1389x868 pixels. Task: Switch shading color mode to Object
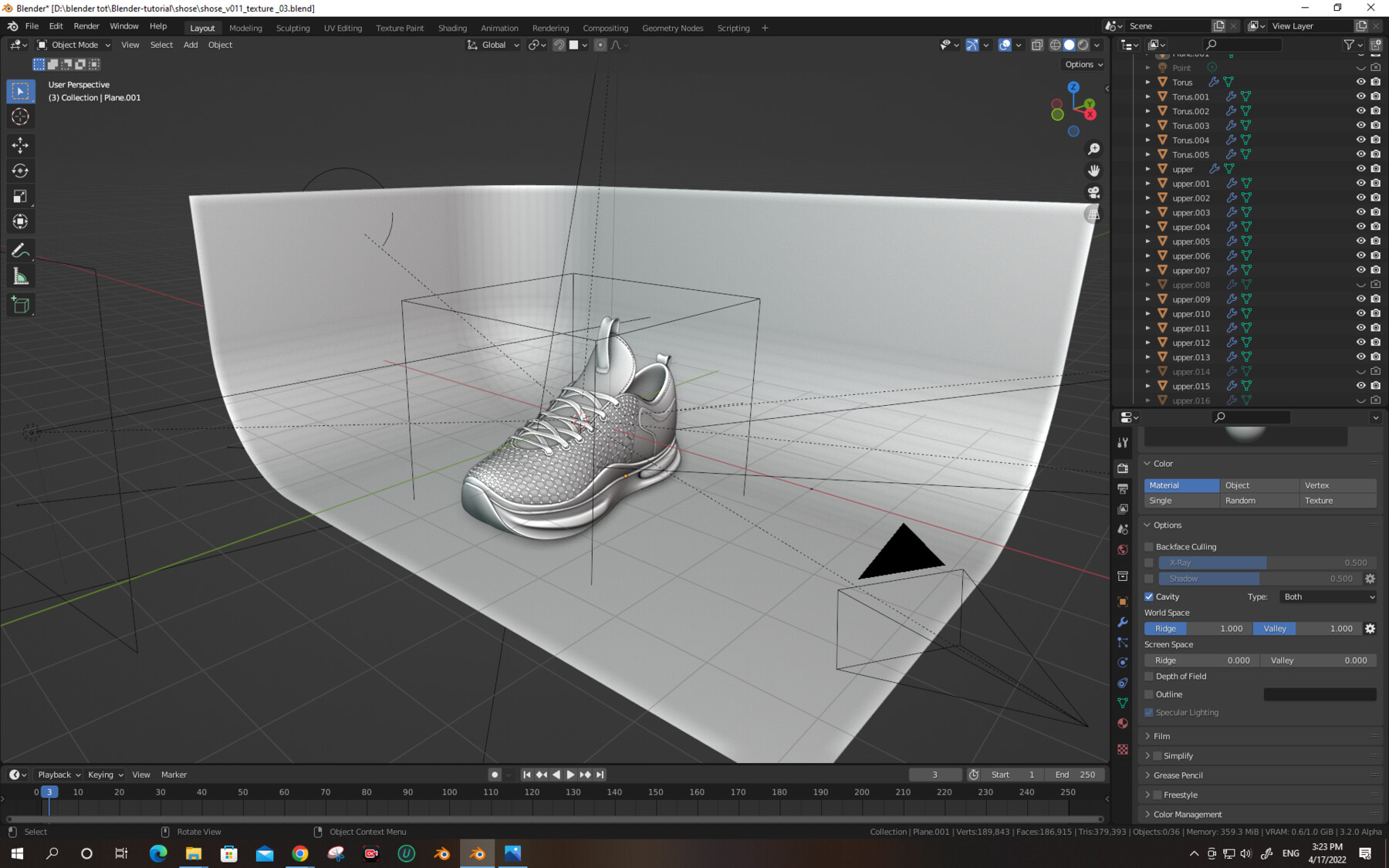point(1259,485)
